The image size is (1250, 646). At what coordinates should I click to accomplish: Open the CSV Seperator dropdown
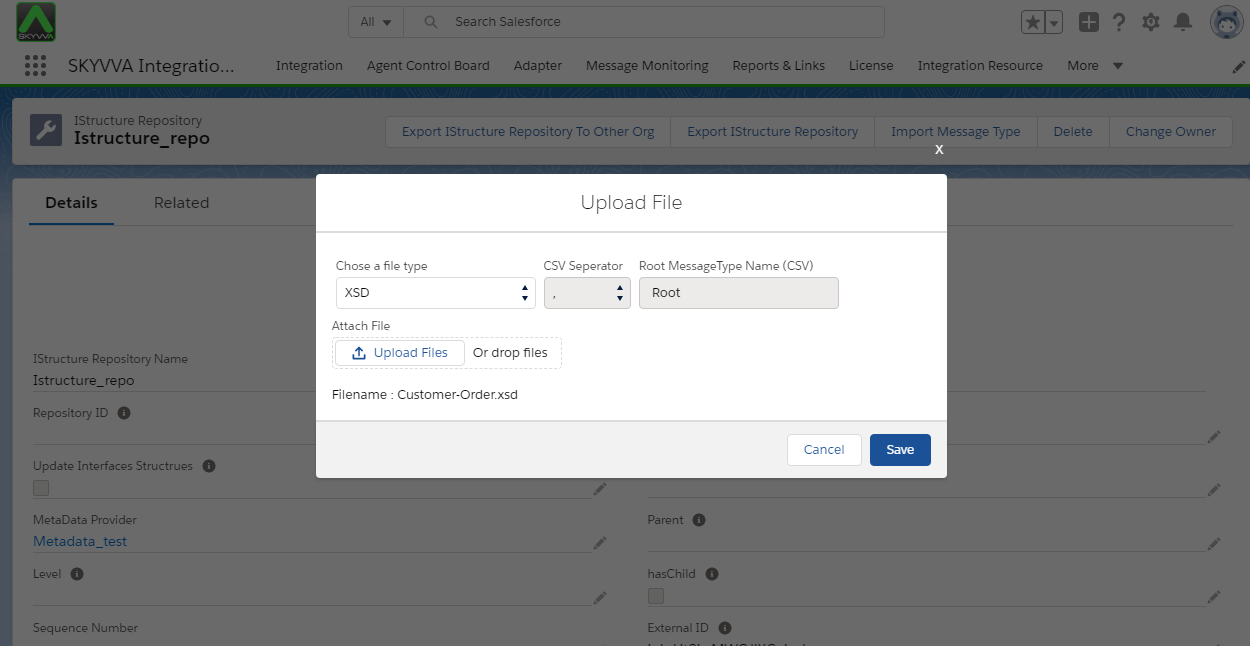coord(587,293)
